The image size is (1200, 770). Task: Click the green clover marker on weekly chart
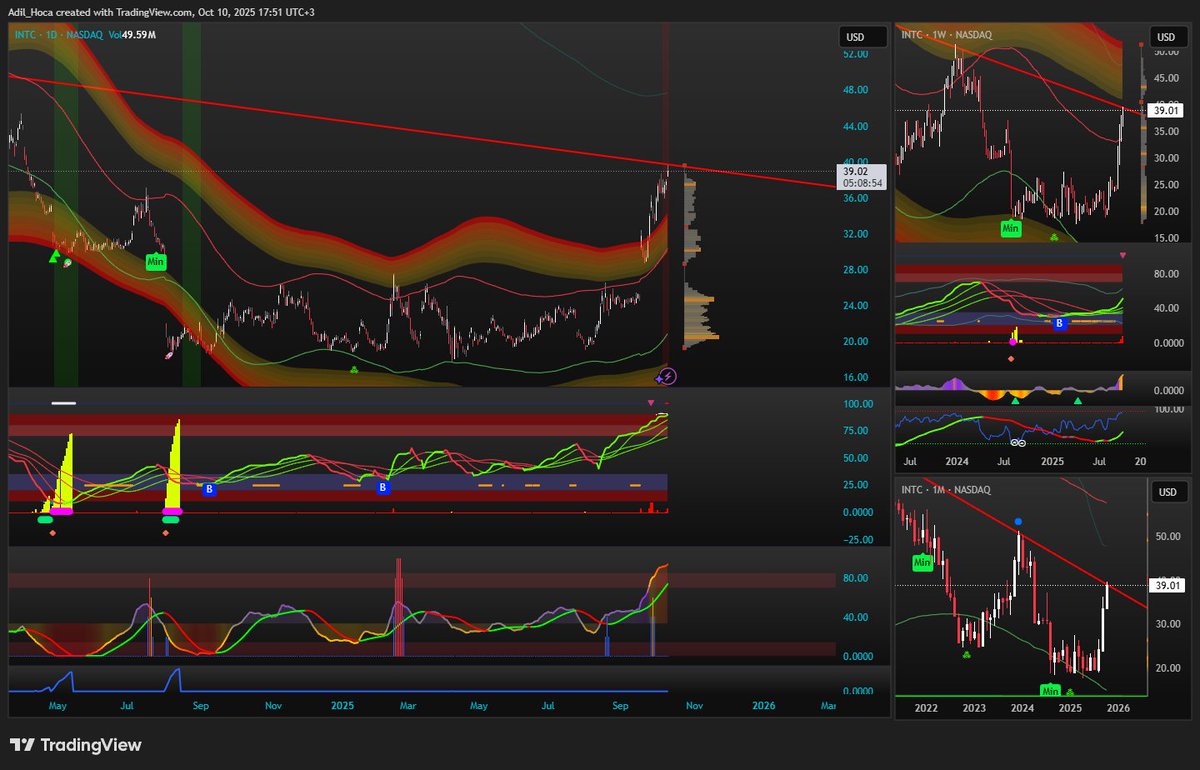(1054, 238)
